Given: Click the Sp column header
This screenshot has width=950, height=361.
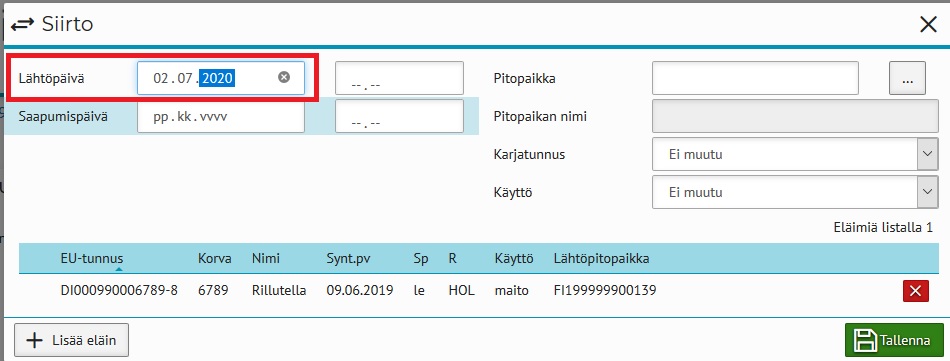Looking at the screenshot, I should pos(420,259).
